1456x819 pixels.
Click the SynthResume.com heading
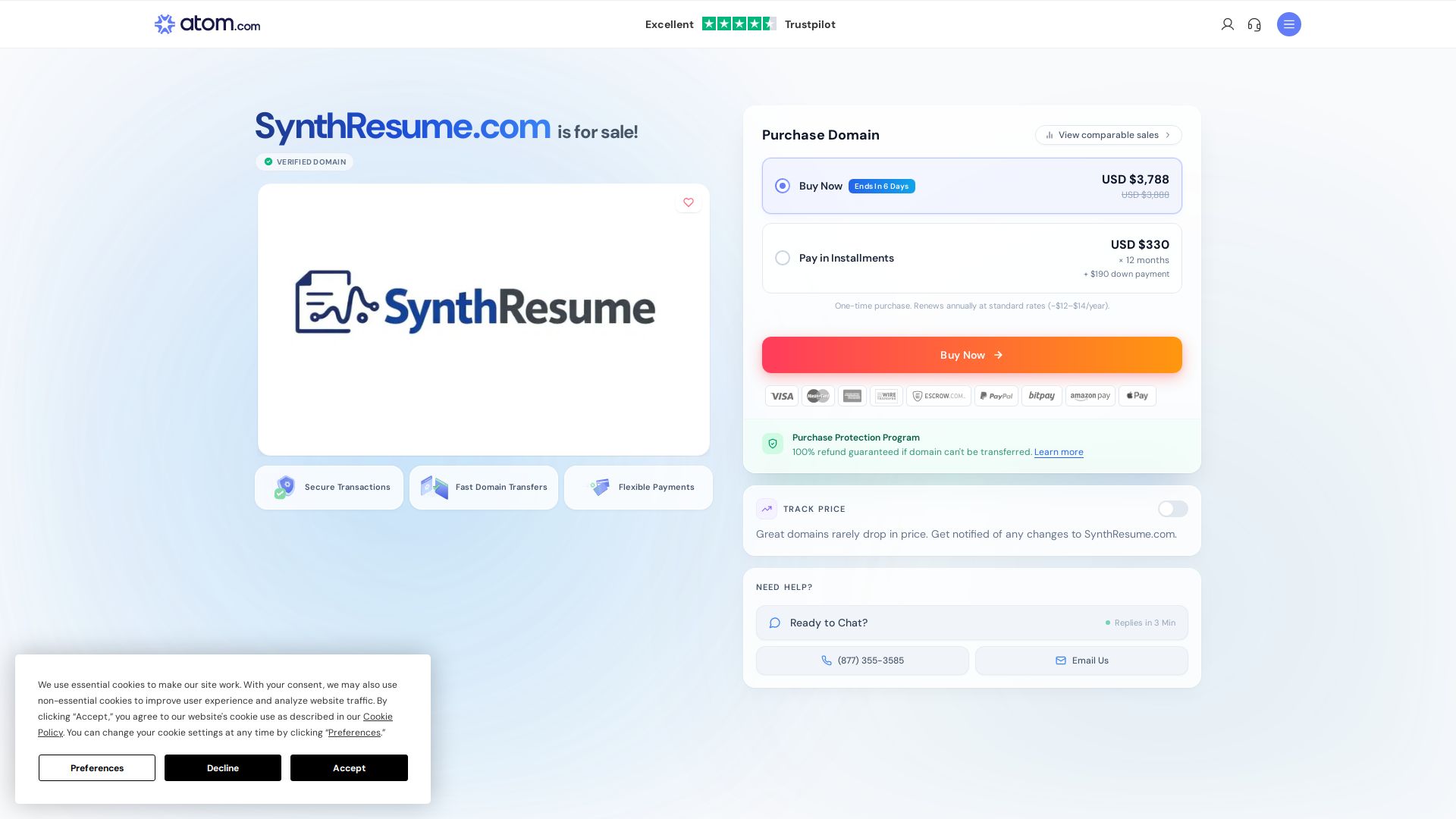[403, 126]
